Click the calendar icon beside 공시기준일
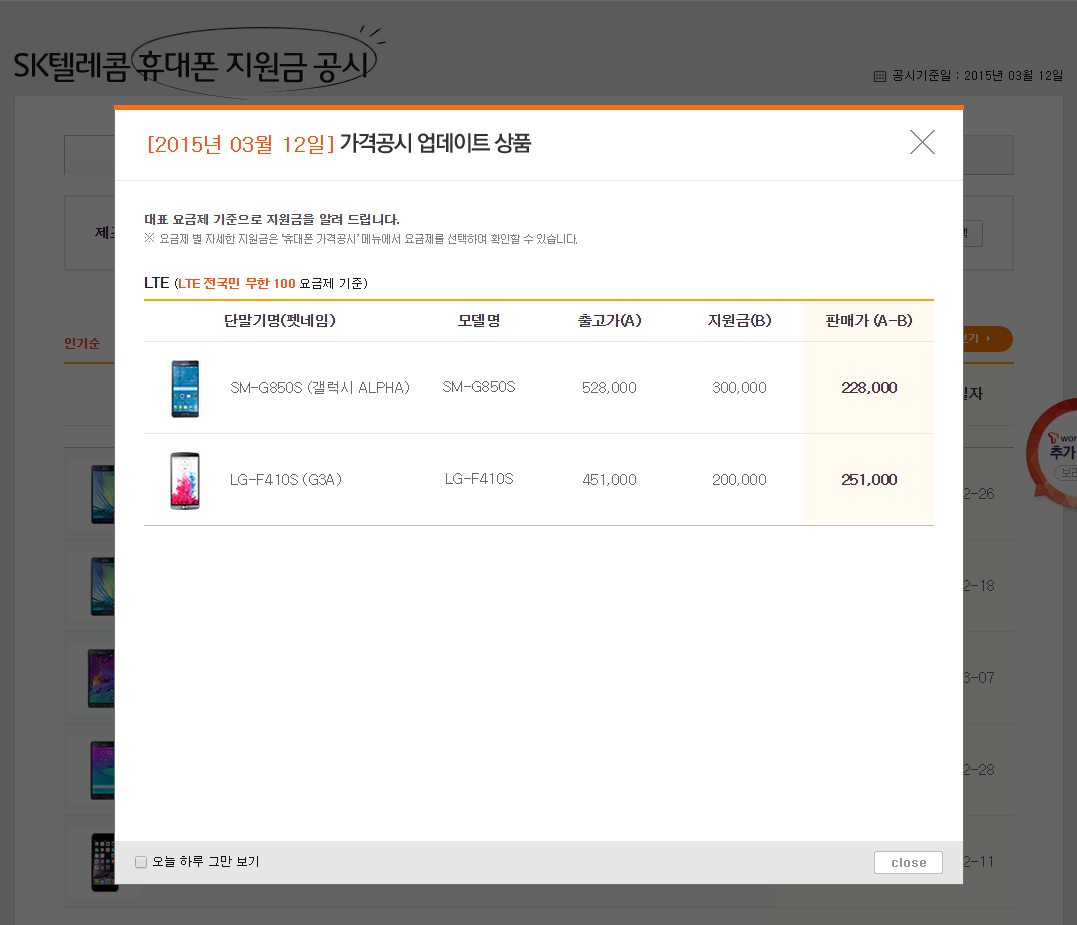The height and width of the screenshot is (925, 1077). [880, 76]
